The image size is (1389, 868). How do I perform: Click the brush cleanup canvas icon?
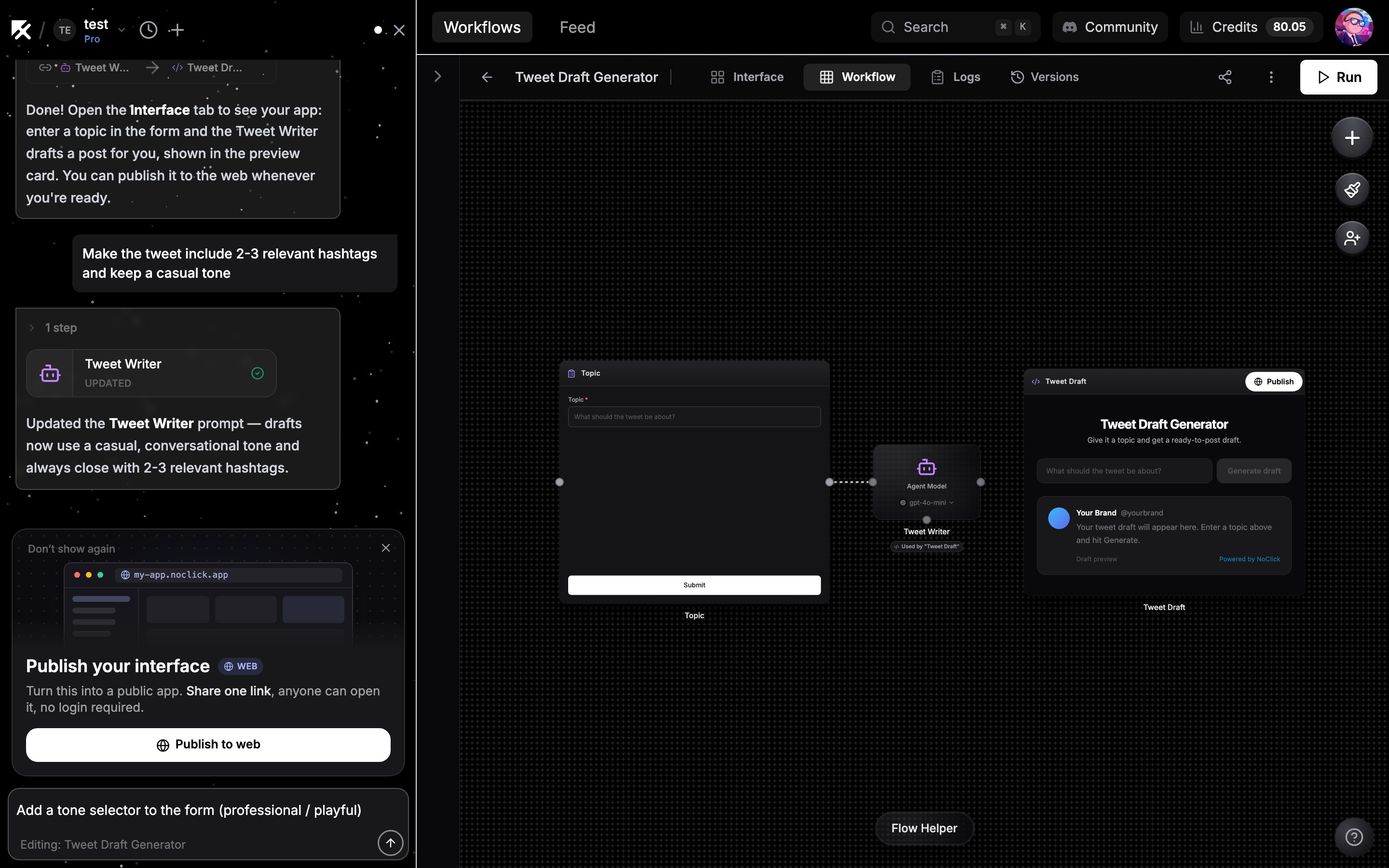(x=1352, y=190)
